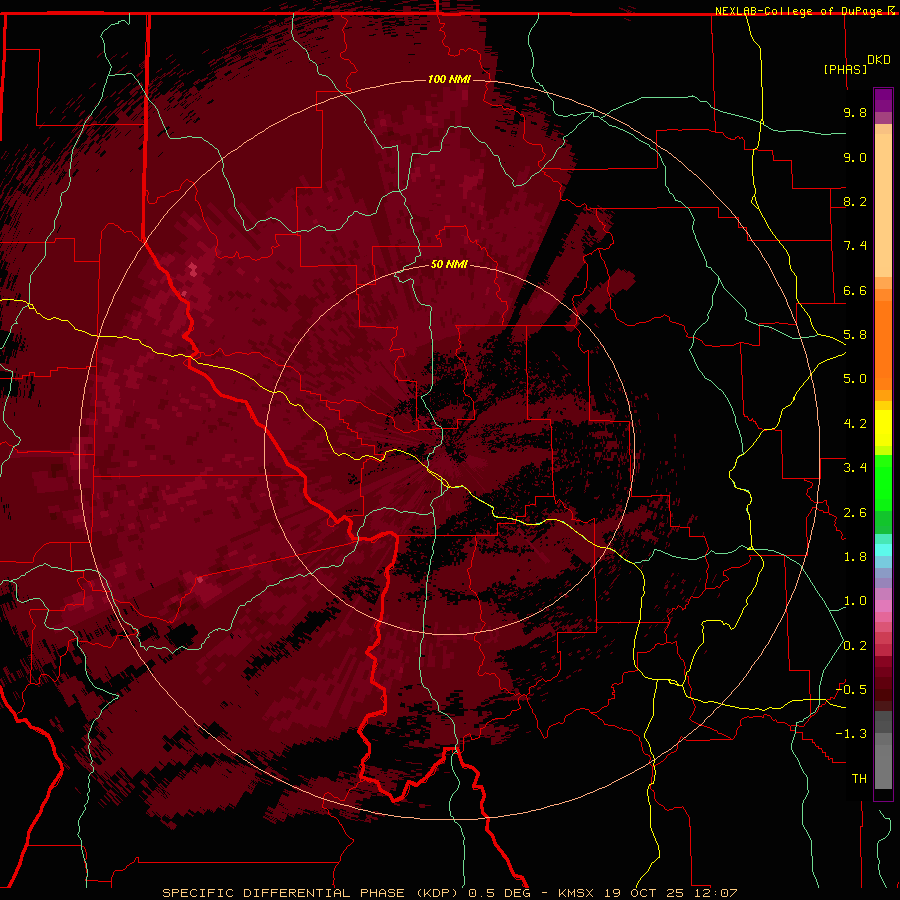
Task: Click the "-1.3" value on the color scale
Action: pos(851,734)
